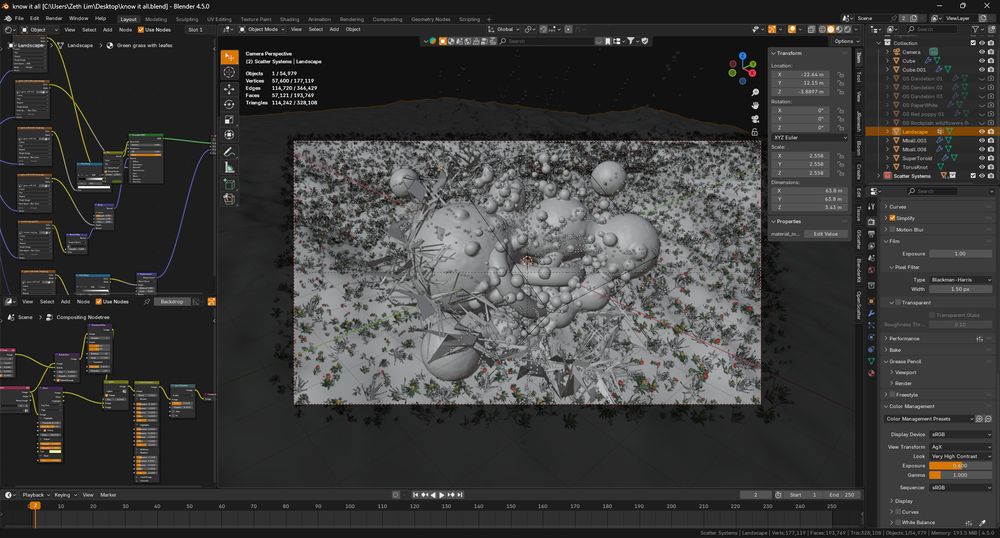Switch to the Scripting workspace tab

[x=469, y=19]
